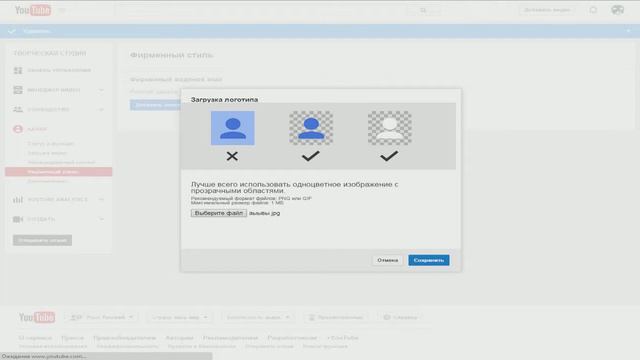Click the YouTube logo in the top header
This screenshot has width=640, height=360.
pos(33,10)
